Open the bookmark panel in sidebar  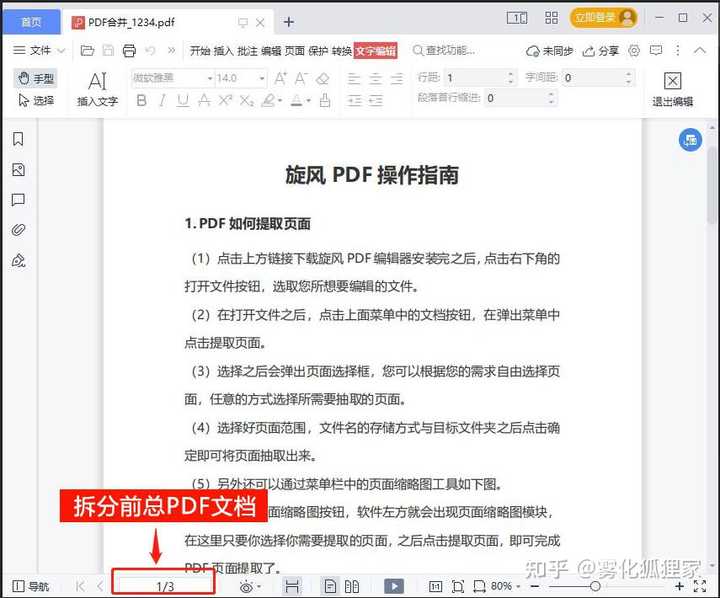coord(18,139)
